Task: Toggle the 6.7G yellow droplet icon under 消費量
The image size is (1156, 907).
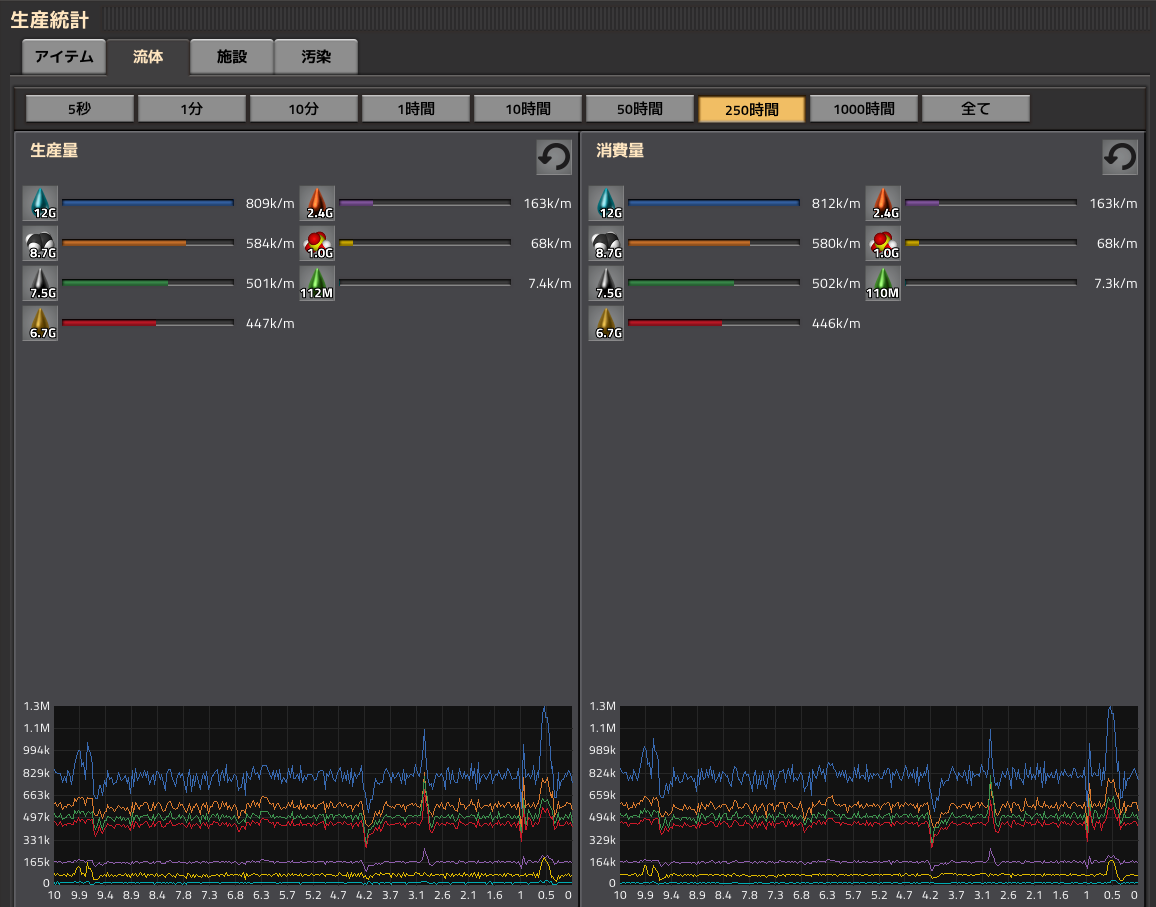Action: pyautogui.click(x=606, y=323)
